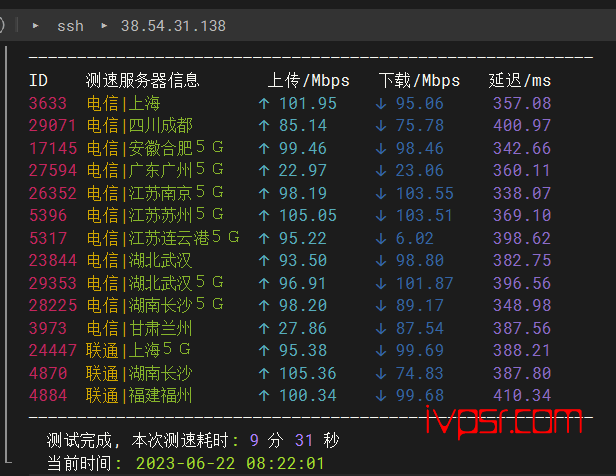Click upload value 85.14
Image resolution: width=616 pixels, height=476 pixels.
tap(303, 126)
